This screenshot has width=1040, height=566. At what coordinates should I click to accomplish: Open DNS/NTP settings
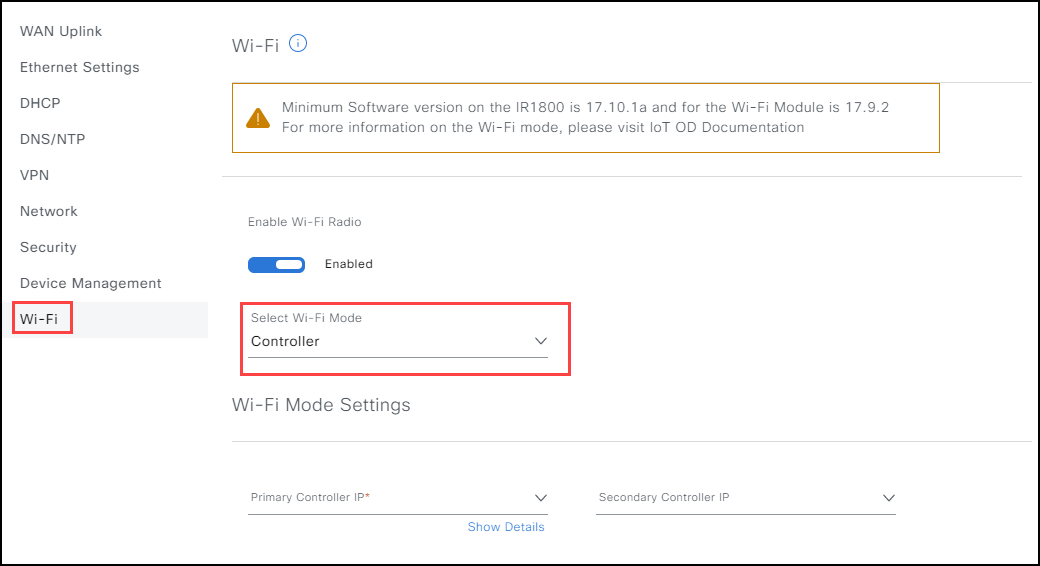[52, 139]
